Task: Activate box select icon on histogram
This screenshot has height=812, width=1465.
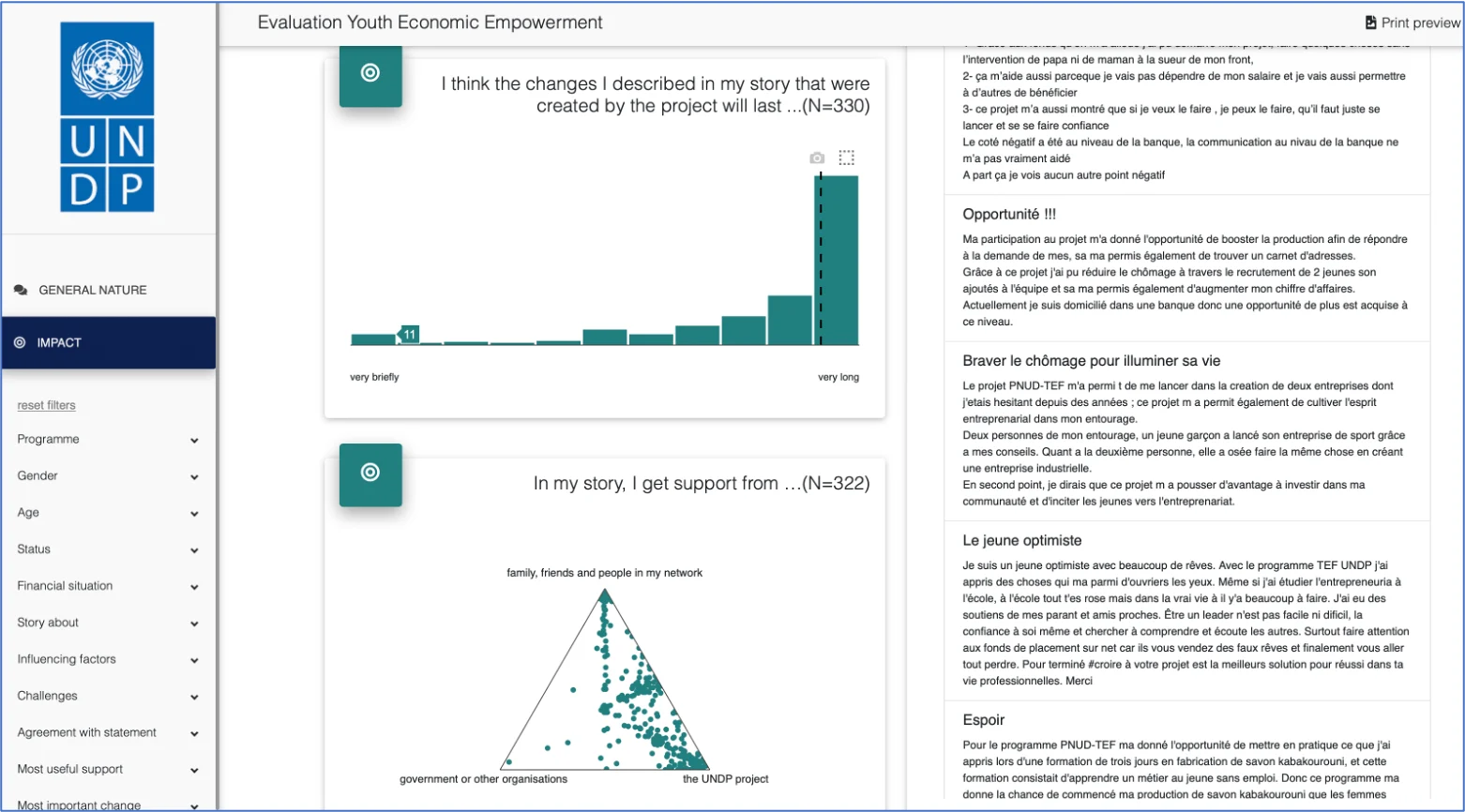Action: coord(846,158)
